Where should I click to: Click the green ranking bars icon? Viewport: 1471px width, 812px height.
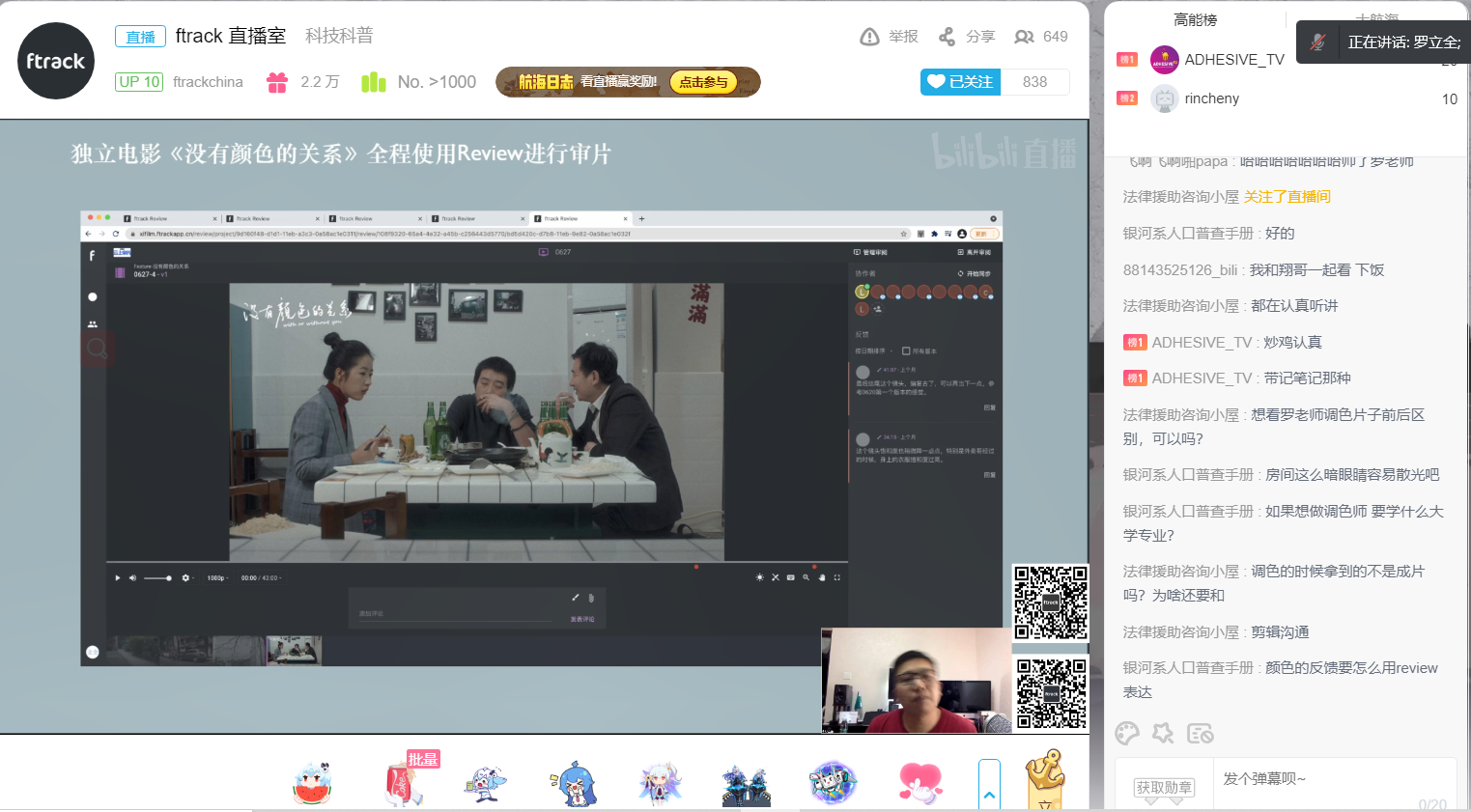click(374, 82)
